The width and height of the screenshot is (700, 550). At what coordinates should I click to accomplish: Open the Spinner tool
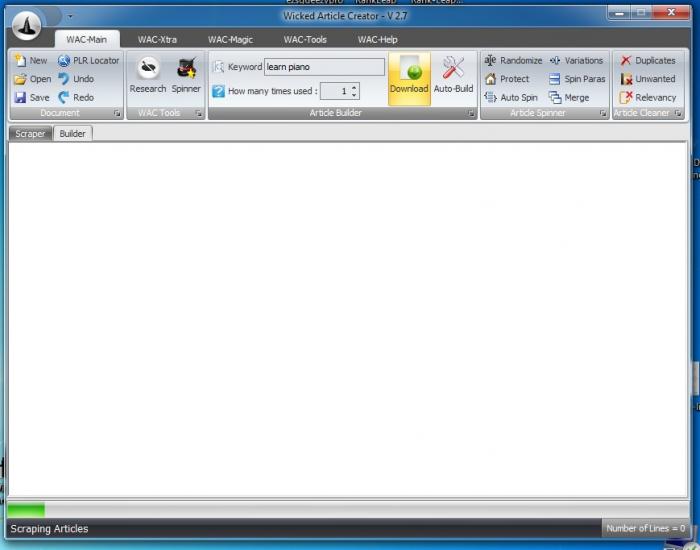pyautogui.click(x=186, y=75)
